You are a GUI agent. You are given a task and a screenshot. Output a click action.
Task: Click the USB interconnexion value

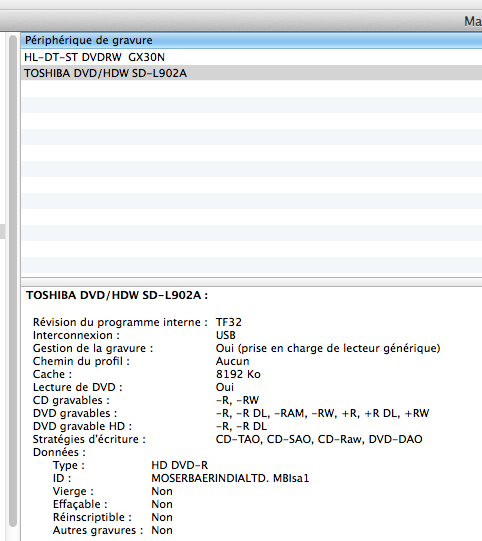coord(226,335)
